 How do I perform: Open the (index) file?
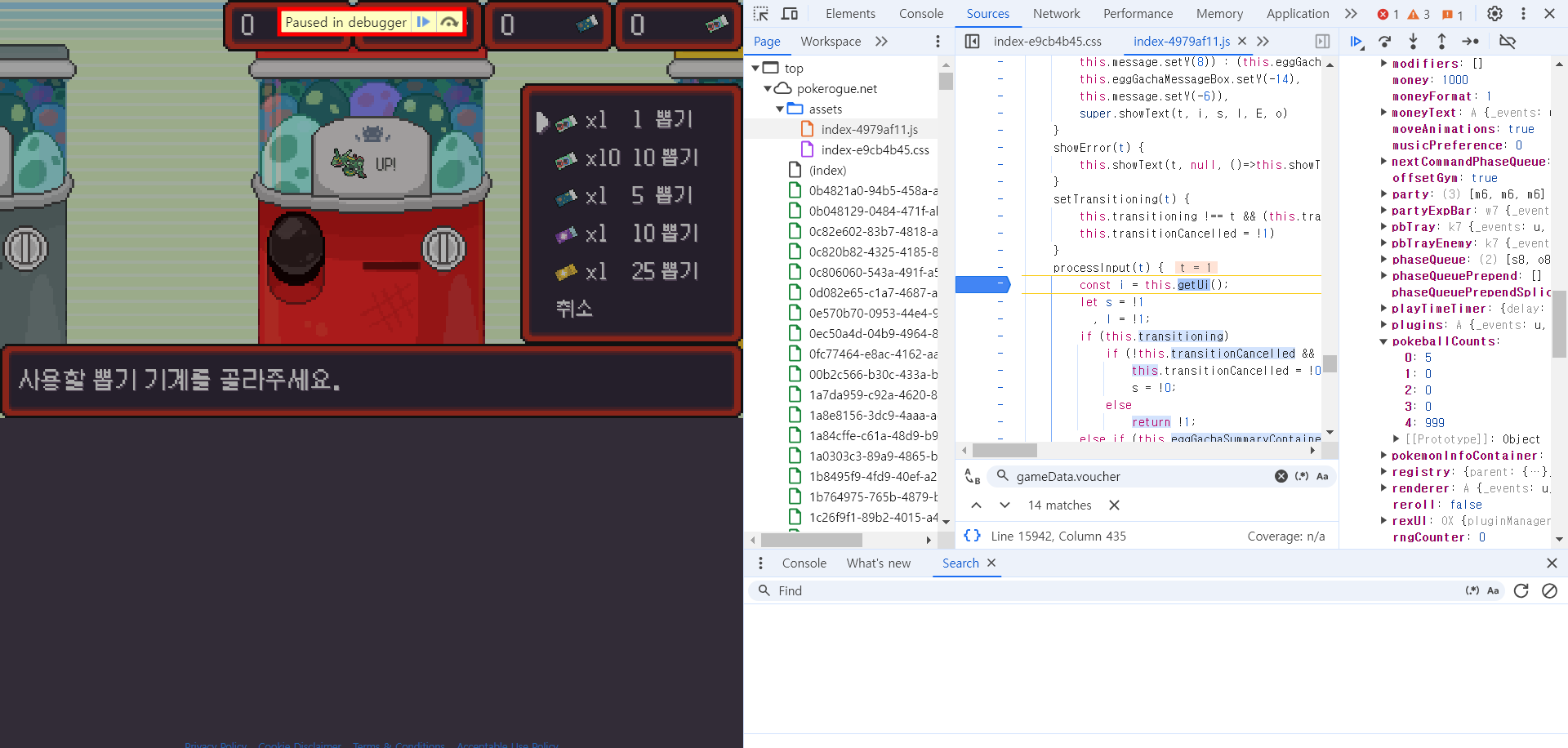pyautogui.click(x=827, y=171)
